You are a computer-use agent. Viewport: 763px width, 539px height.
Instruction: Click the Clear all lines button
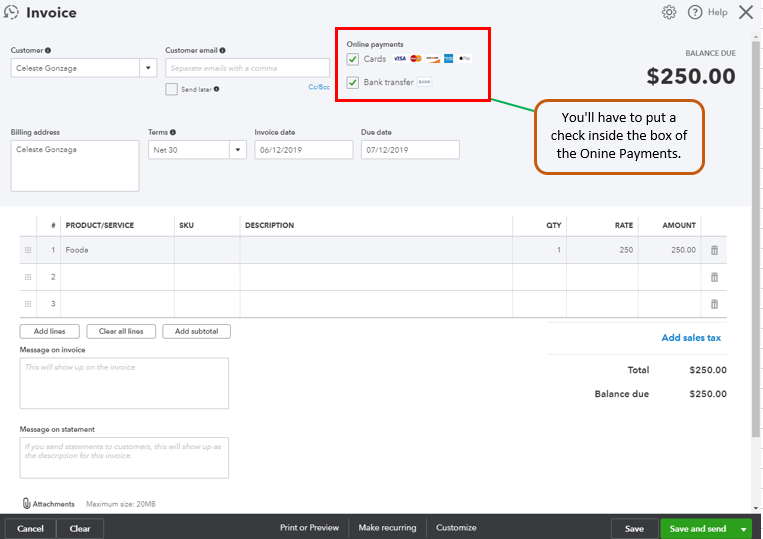point(121,331)
